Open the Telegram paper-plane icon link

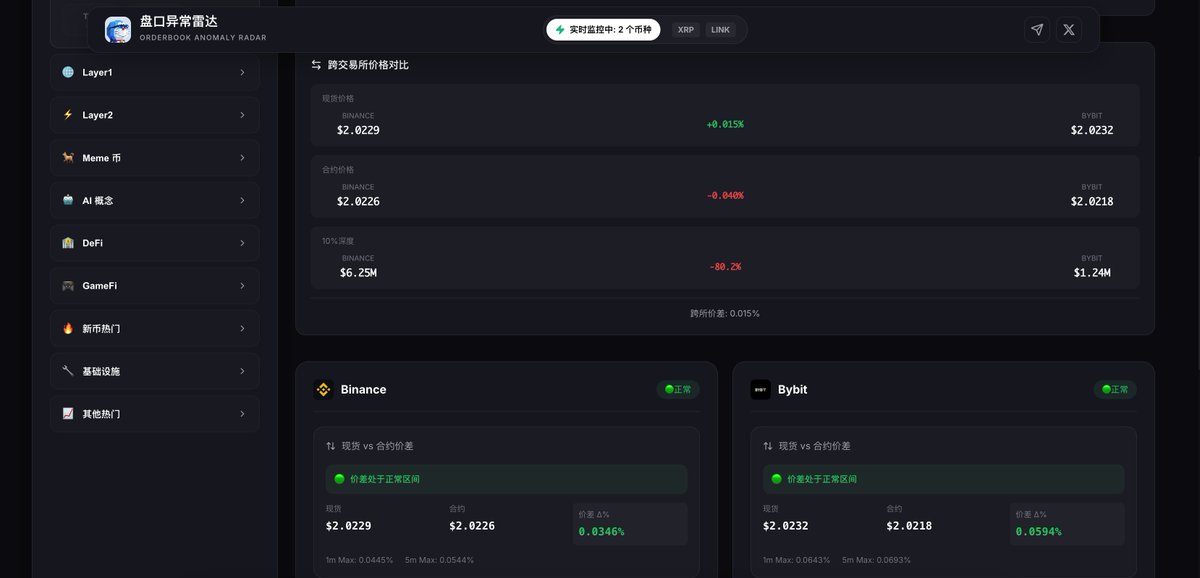point(1037,30)
